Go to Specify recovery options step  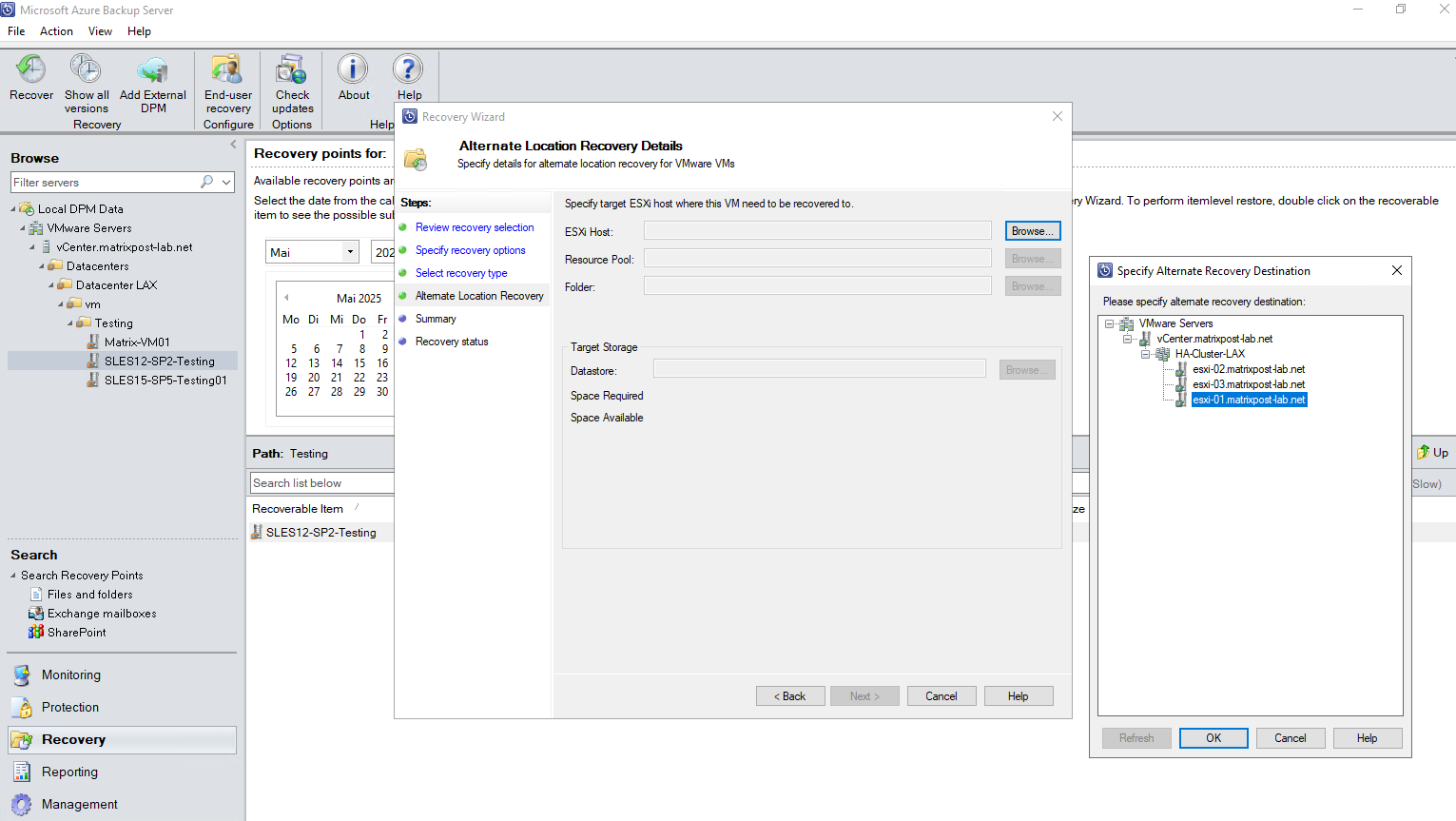tap(470, 250)
